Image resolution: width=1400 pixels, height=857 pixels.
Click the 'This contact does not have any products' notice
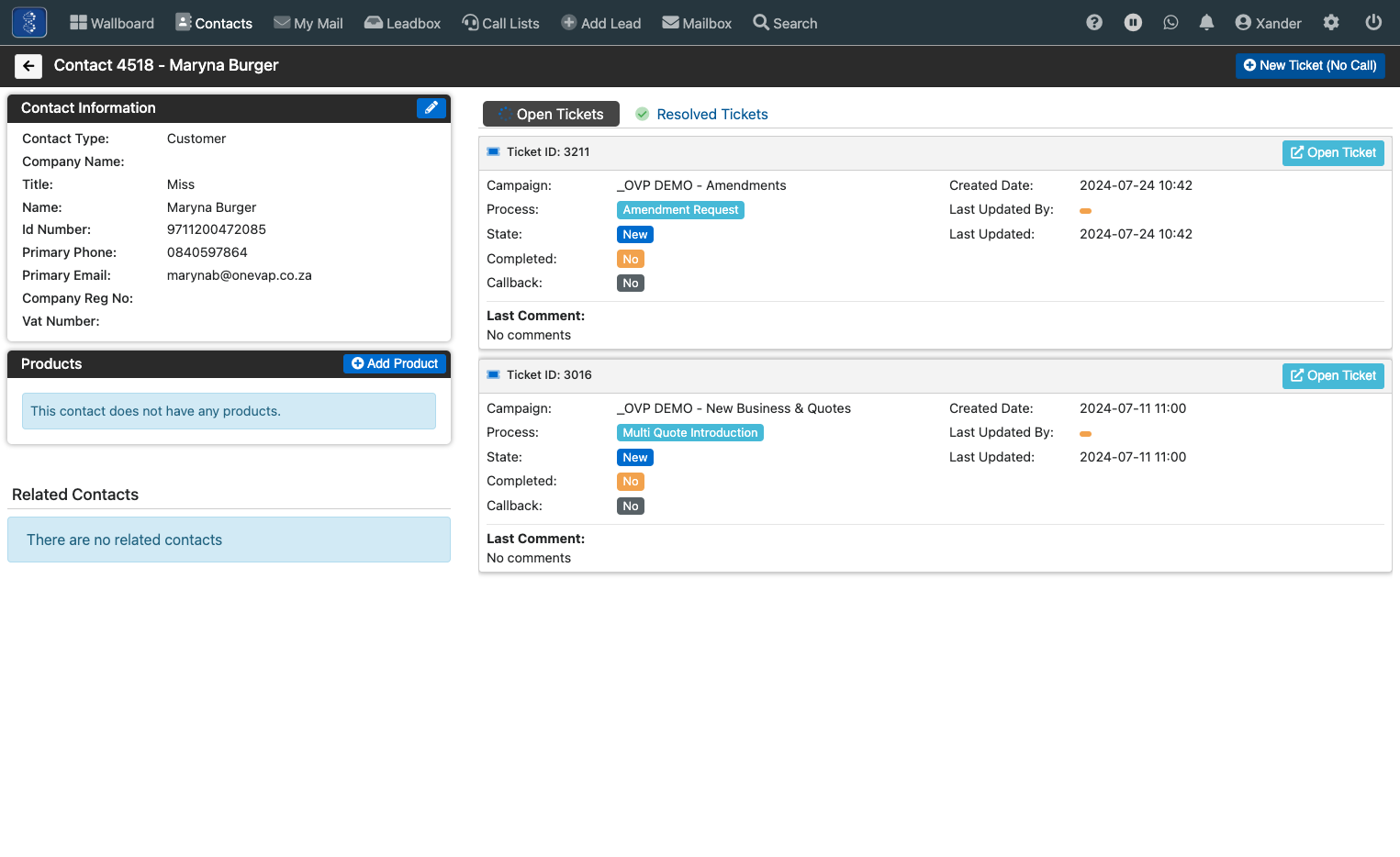[x=229, y=411]
